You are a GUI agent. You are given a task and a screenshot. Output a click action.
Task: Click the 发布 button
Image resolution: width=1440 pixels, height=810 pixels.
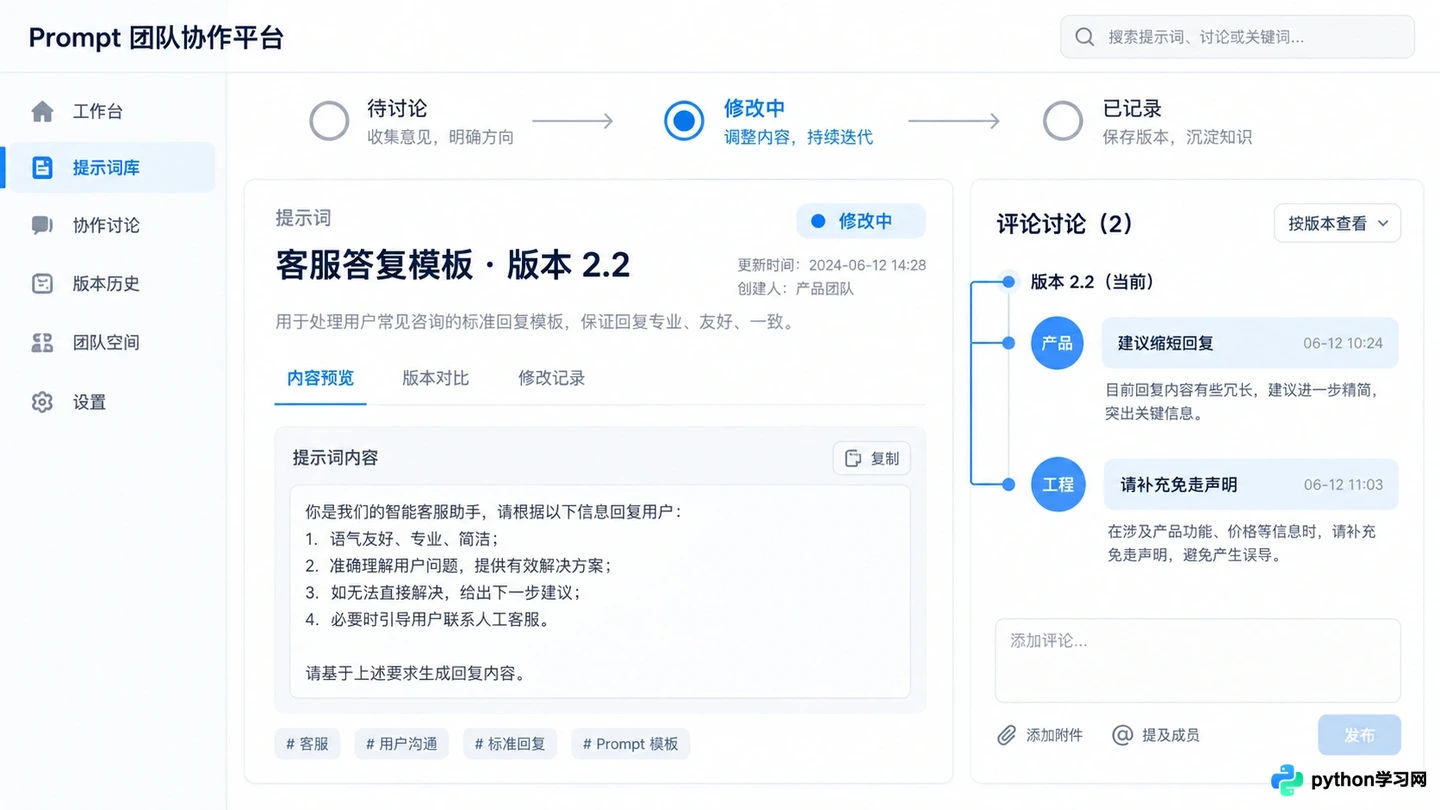point(1359,735)
